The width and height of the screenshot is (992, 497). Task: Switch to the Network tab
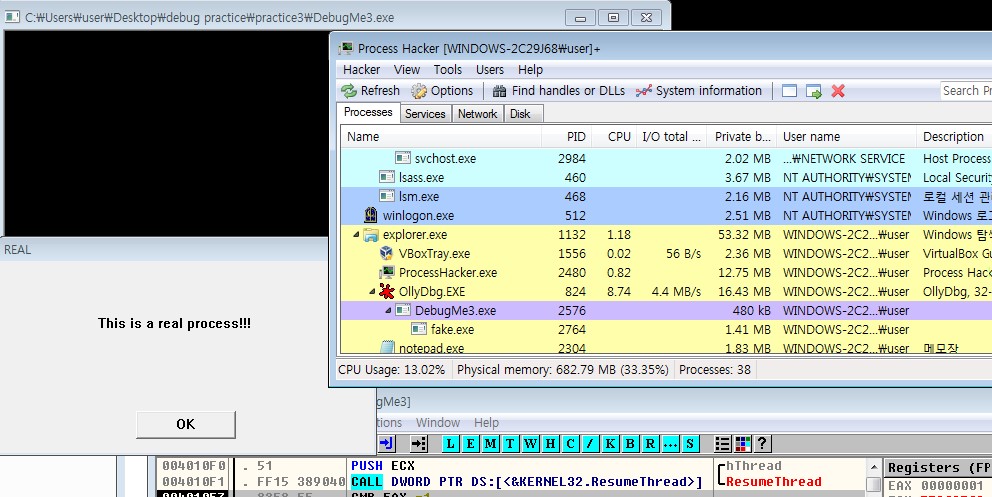pos(478,114)
